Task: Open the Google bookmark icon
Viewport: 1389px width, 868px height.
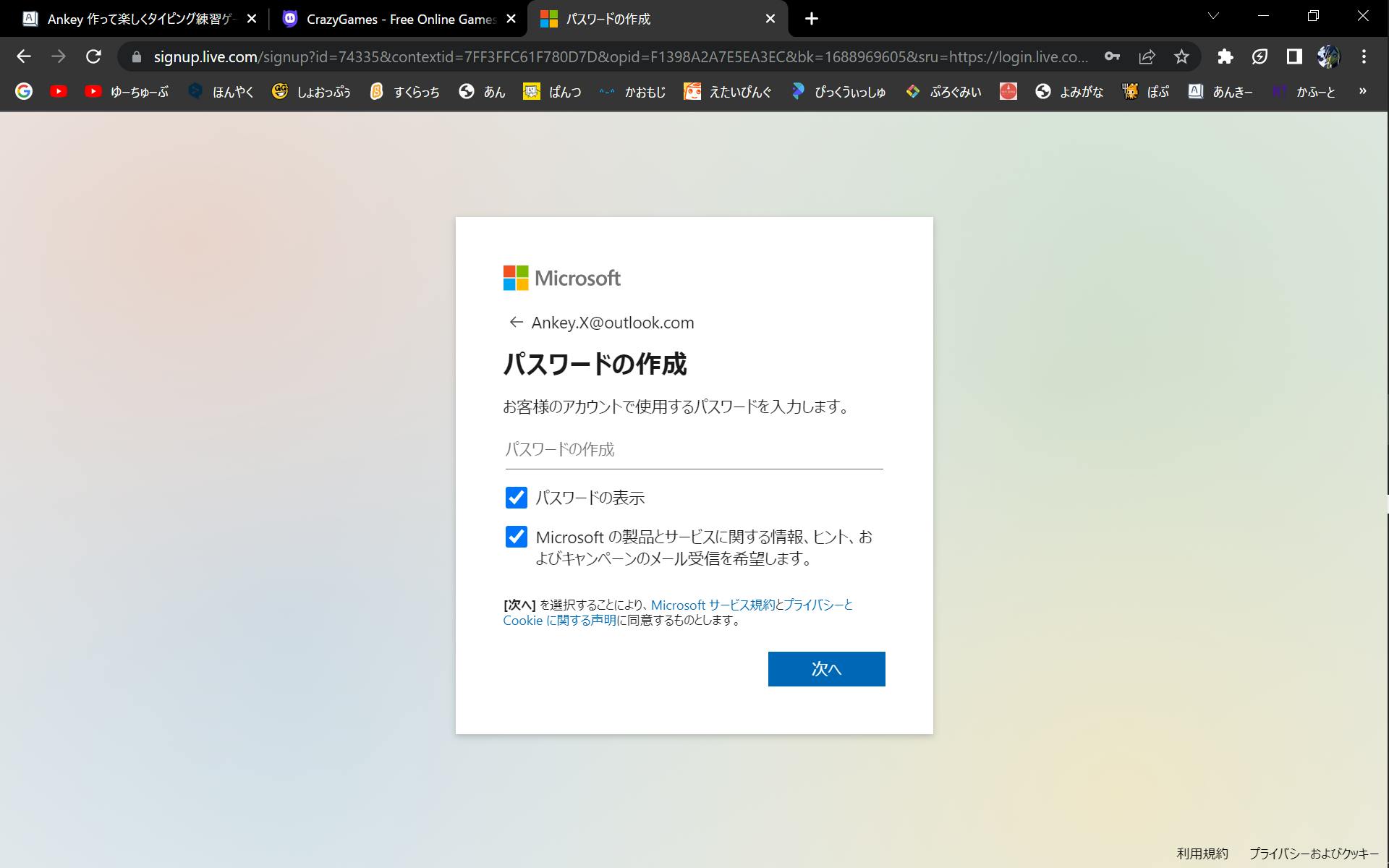Action: click(24, 91)
